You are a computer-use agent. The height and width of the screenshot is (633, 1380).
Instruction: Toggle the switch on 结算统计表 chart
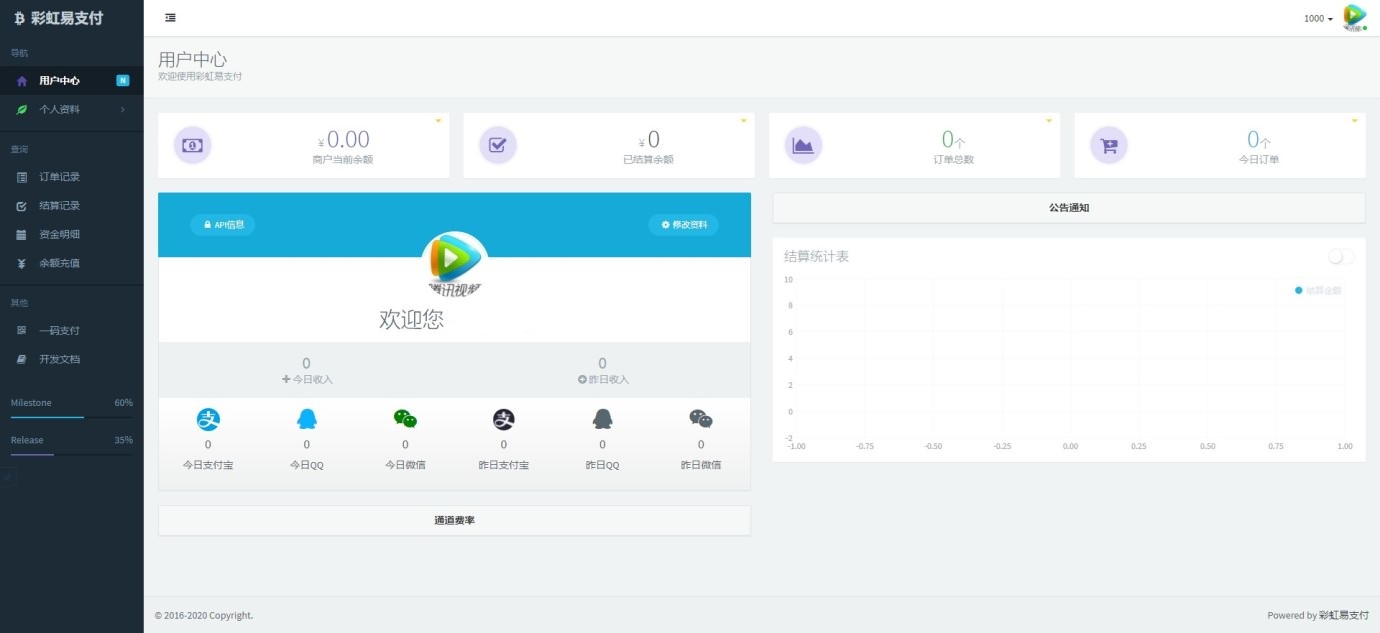[1341, 257]
